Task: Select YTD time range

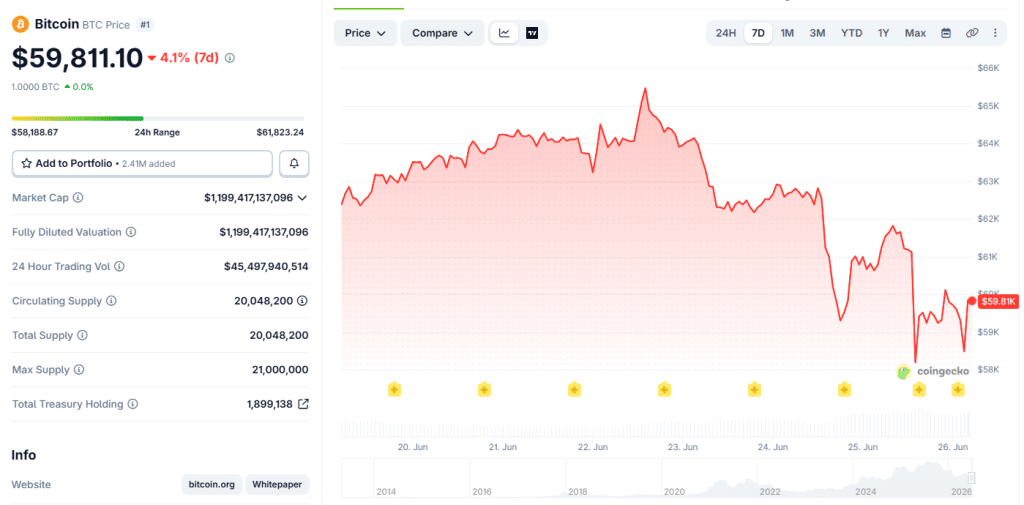Action: pyautogui.click(x=852, y=33)
